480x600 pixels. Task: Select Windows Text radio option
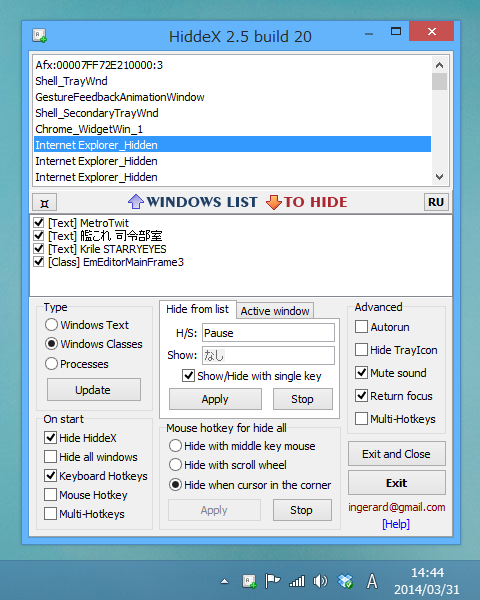87,325
